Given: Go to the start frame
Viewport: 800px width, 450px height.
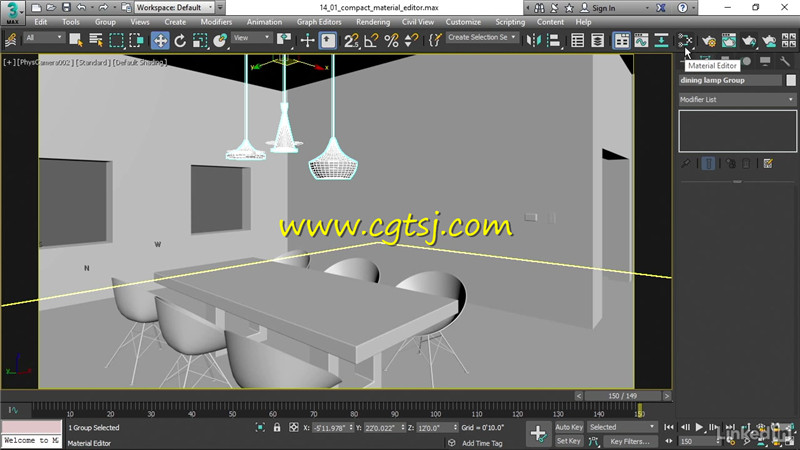Looking at the screenshot, I should [x=669, y=427].
